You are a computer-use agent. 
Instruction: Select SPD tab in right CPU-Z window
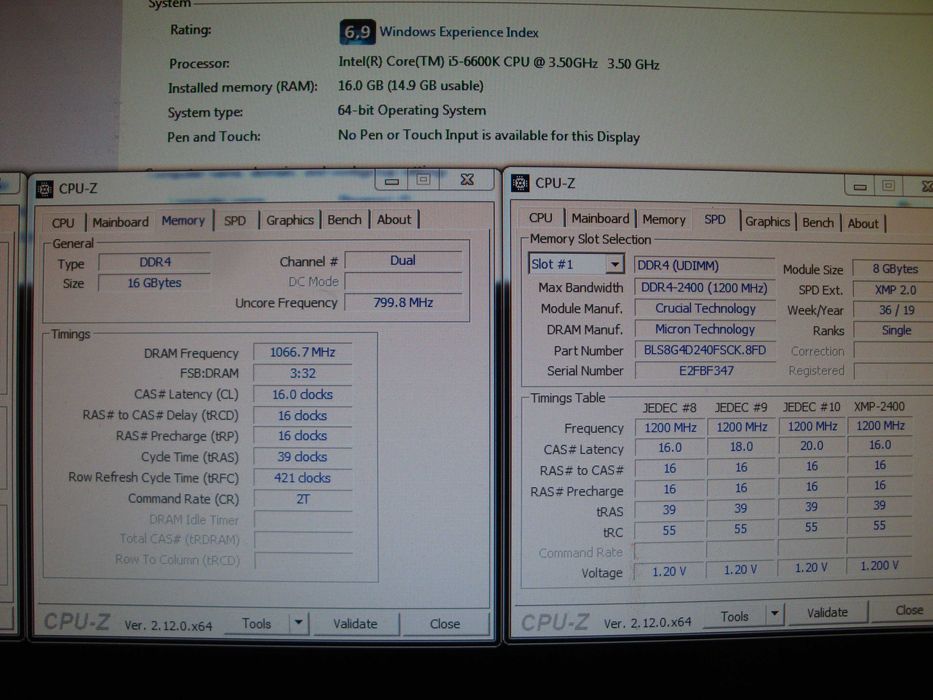(x=715, y=220)
